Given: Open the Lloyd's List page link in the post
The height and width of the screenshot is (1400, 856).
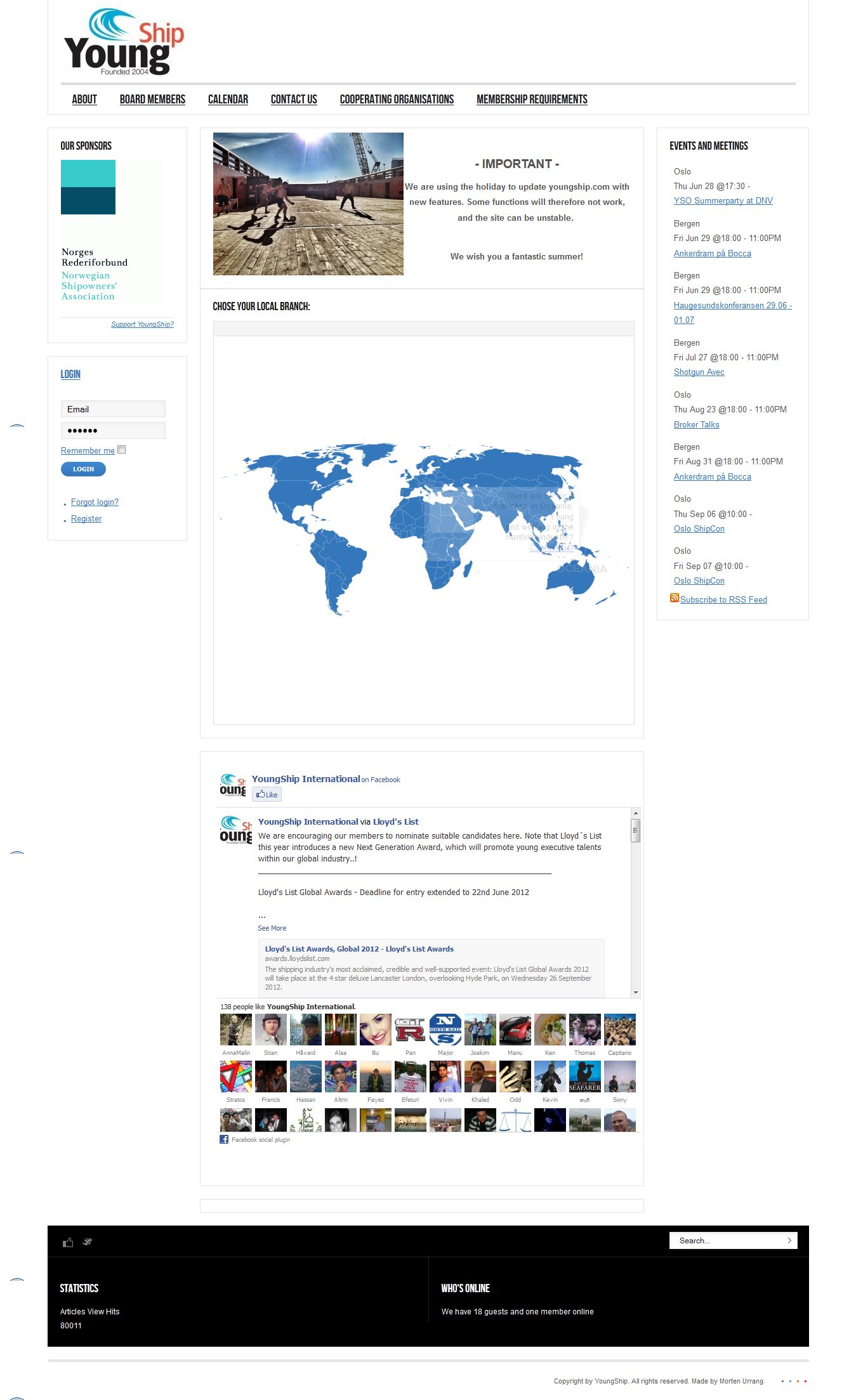Looking at the screenshot, I should (395, 821).
